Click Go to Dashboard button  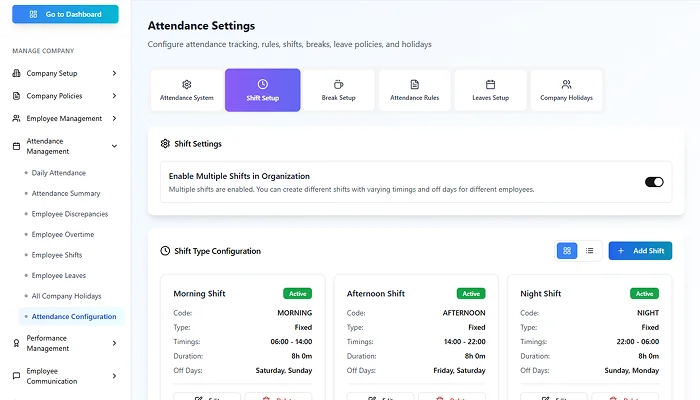(x=64, y=14)
